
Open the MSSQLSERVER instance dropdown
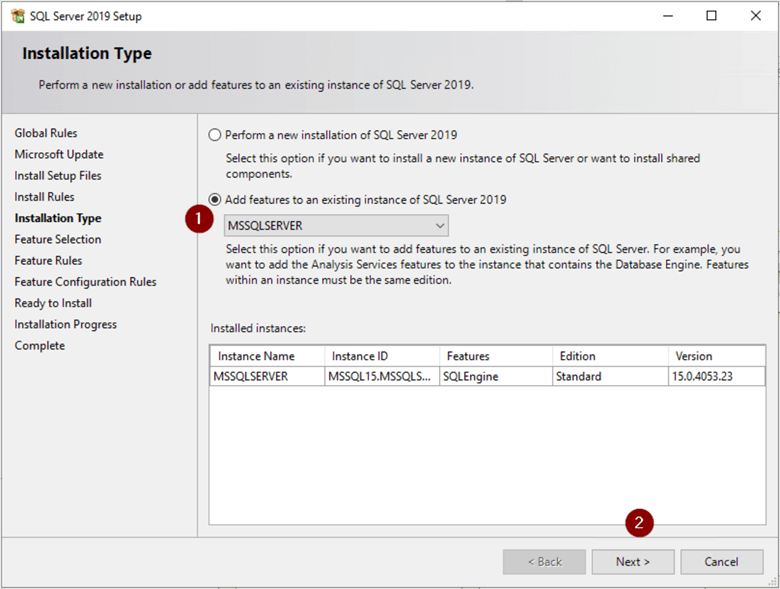pos(336,226)
